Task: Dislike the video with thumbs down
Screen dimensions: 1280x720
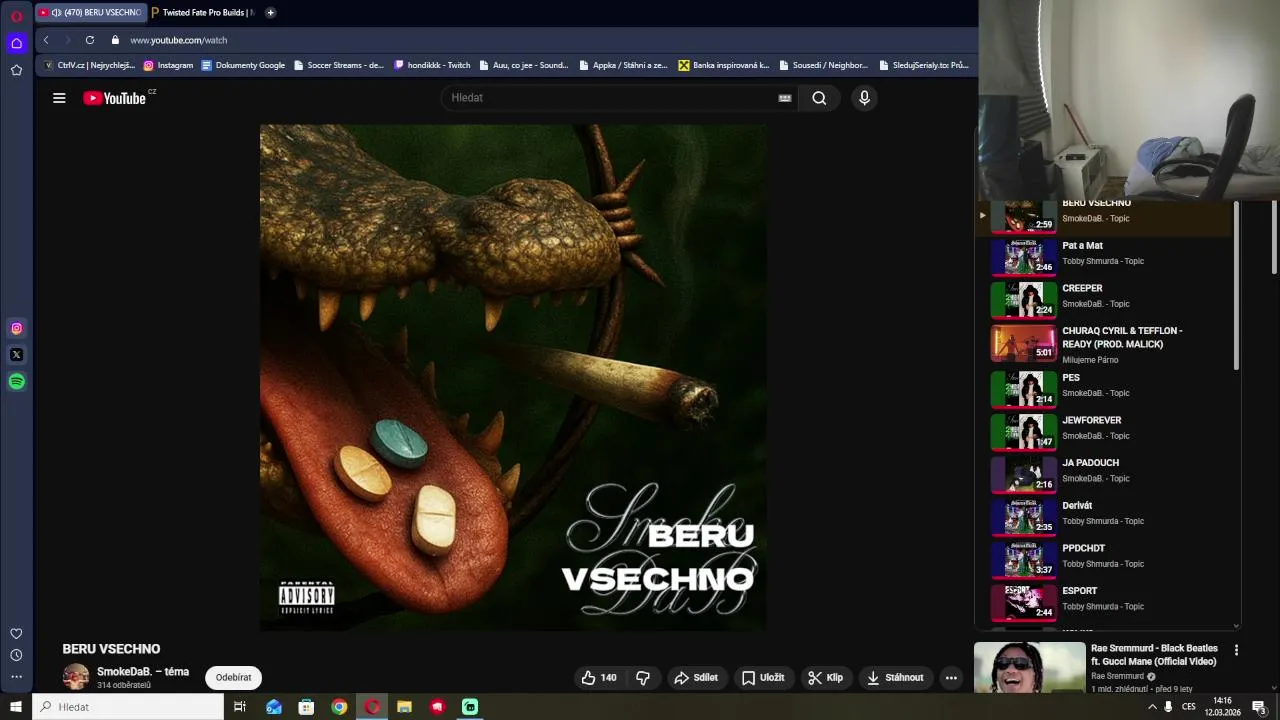Action: pyautogui.click(x=643, y=677)
